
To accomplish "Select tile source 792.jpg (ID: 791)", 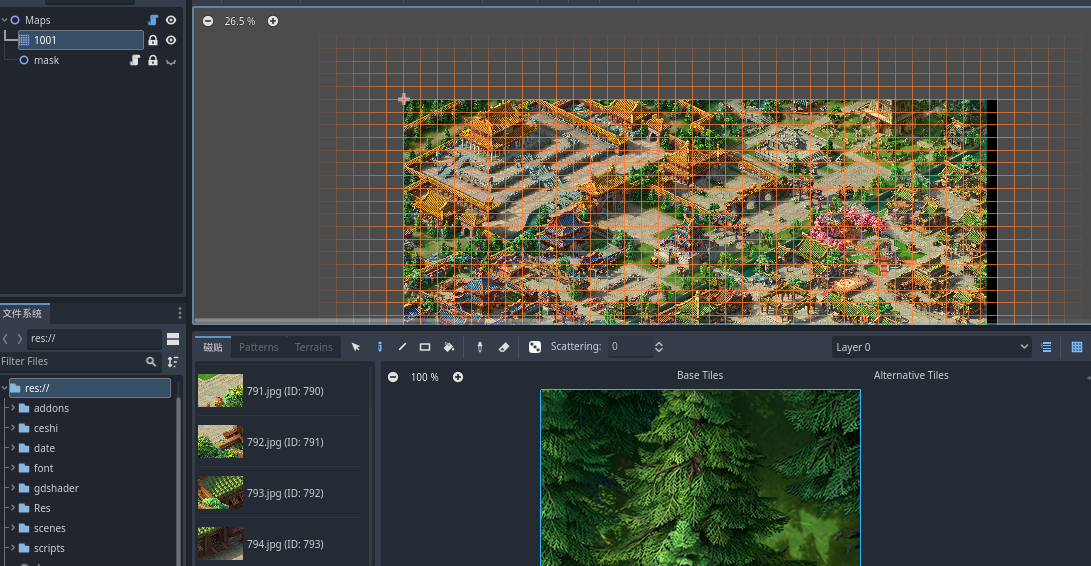I will 278,441.
